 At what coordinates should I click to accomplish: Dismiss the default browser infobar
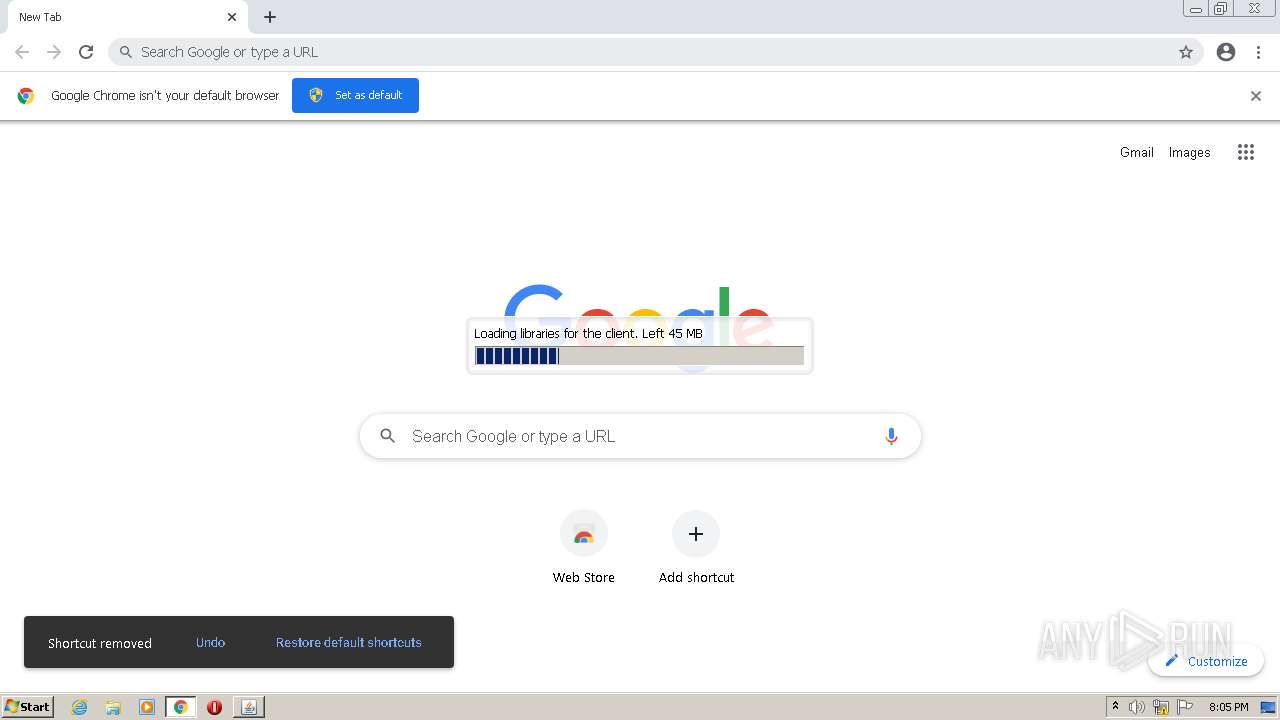pyautogui.click(x=1256, y=96)
